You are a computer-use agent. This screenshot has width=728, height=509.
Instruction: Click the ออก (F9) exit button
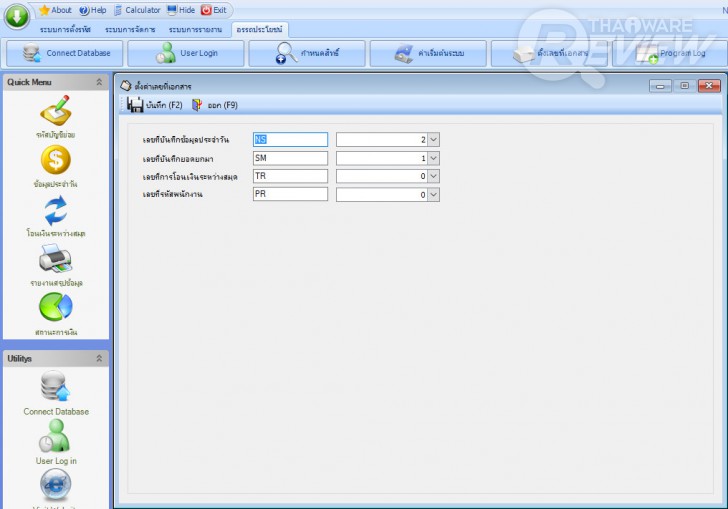click(x=214, y=105)
